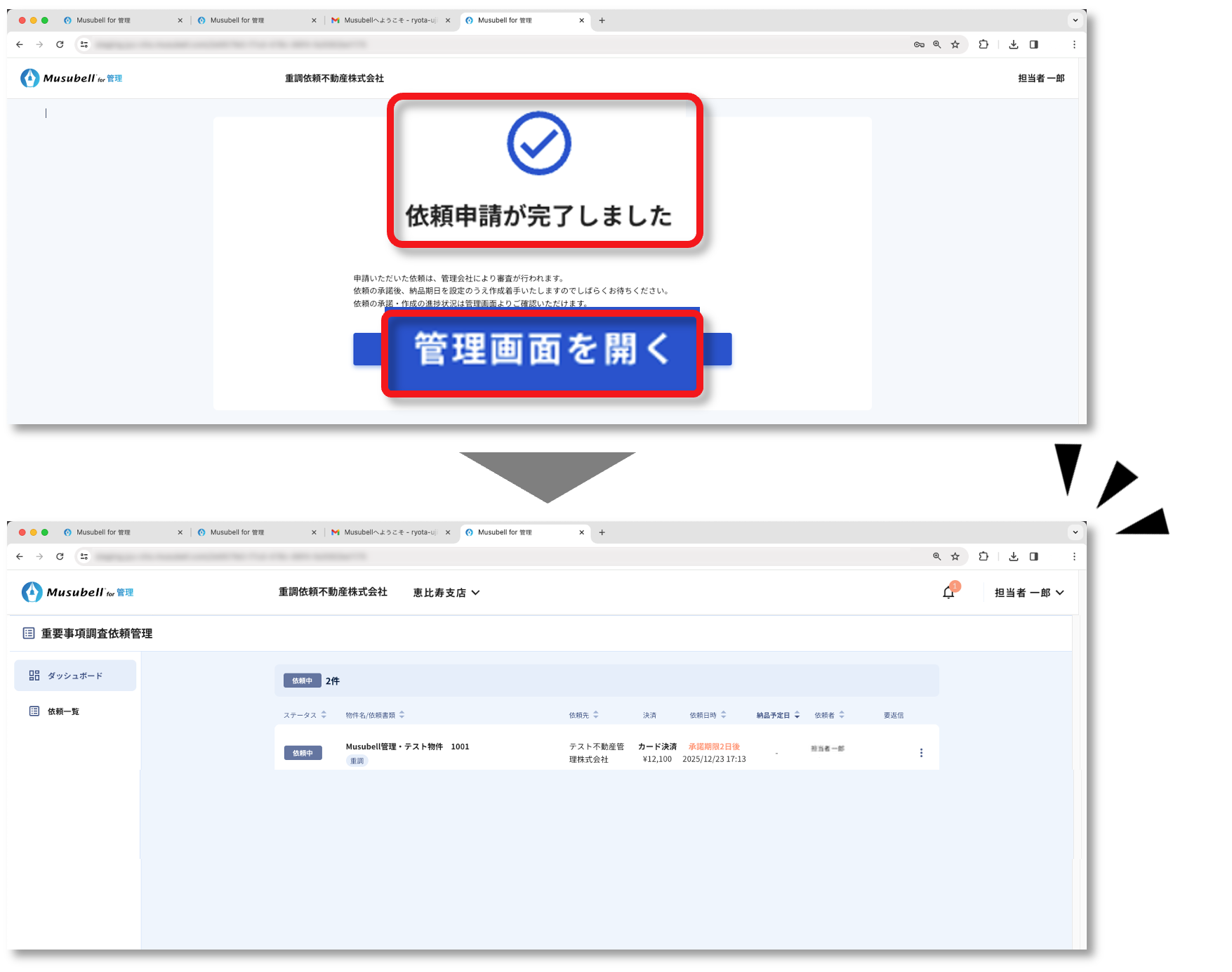Toggle the 納品予定日 sort arrow
Viewport: 1232px width, 972px height.
[x=797, y=715]
